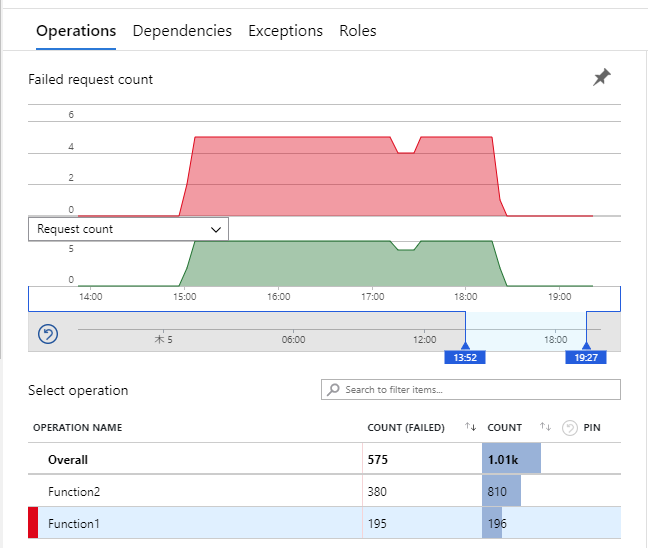The image size is (648, 548).
Task: Open the Exceptions tab
Action: tap(286, 31)
